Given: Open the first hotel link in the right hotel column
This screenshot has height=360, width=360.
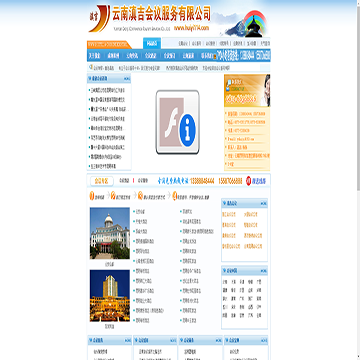Looking at the screenshot, I should (187, 212).
